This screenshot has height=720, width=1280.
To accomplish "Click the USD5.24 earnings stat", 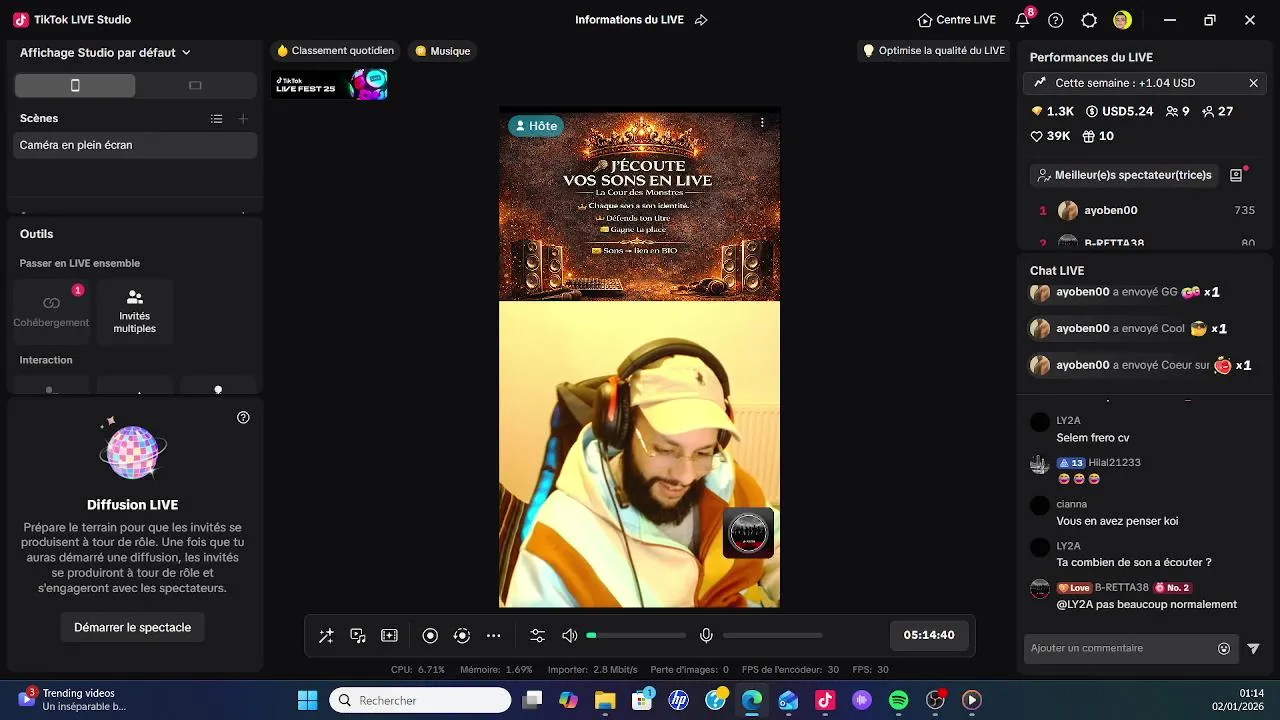I will 1120,112.
